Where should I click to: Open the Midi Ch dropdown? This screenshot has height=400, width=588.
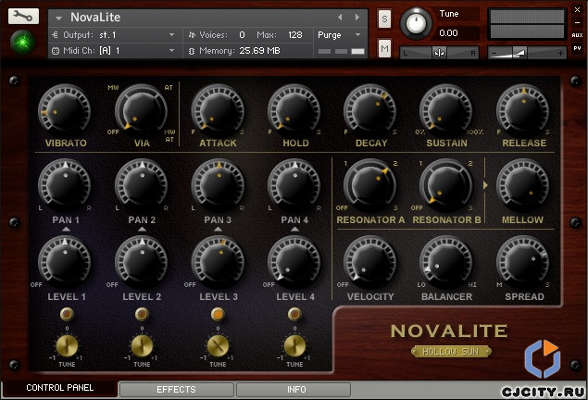171,51
